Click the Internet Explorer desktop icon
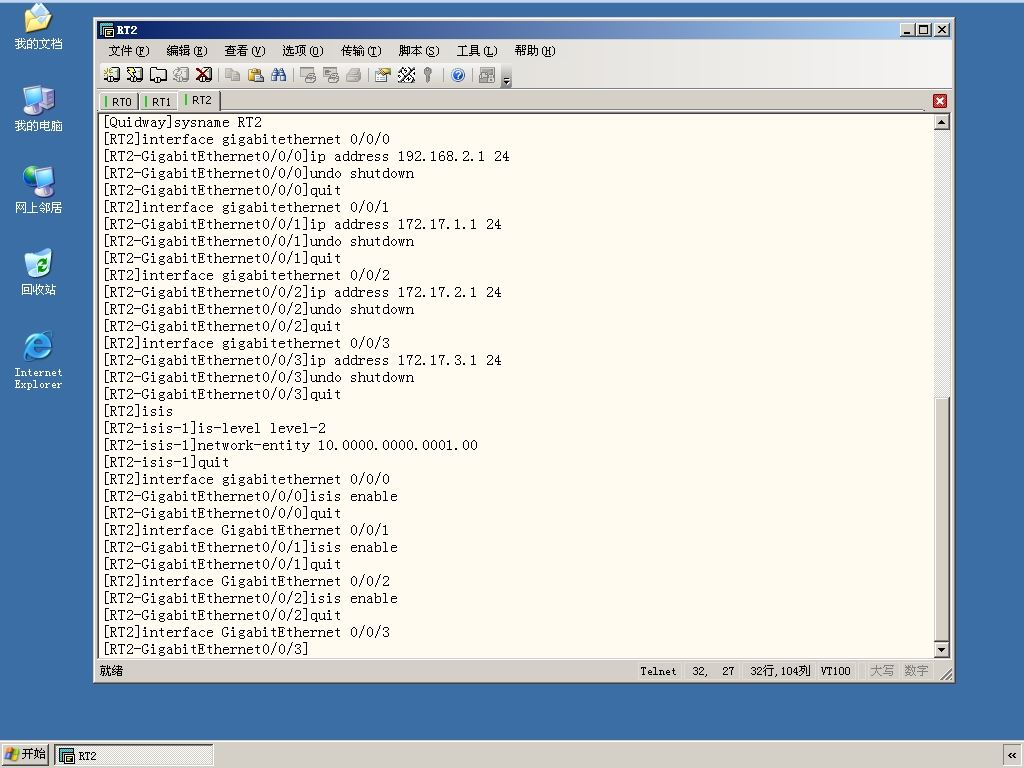The image size is (1024, 768). click(38, 360)
